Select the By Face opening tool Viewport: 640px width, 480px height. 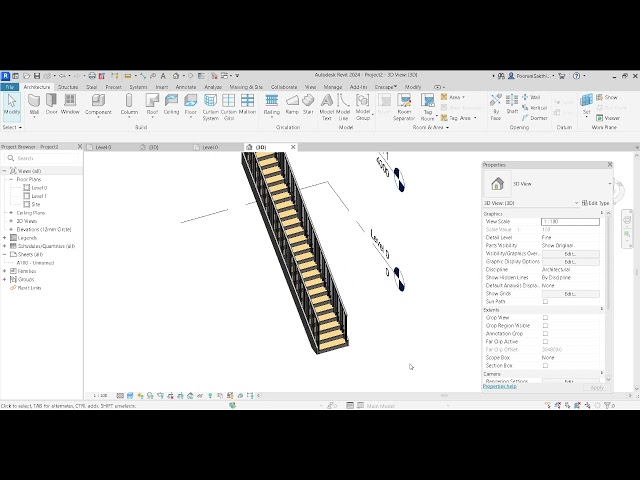pyautogui.click(x=496, y=107)
